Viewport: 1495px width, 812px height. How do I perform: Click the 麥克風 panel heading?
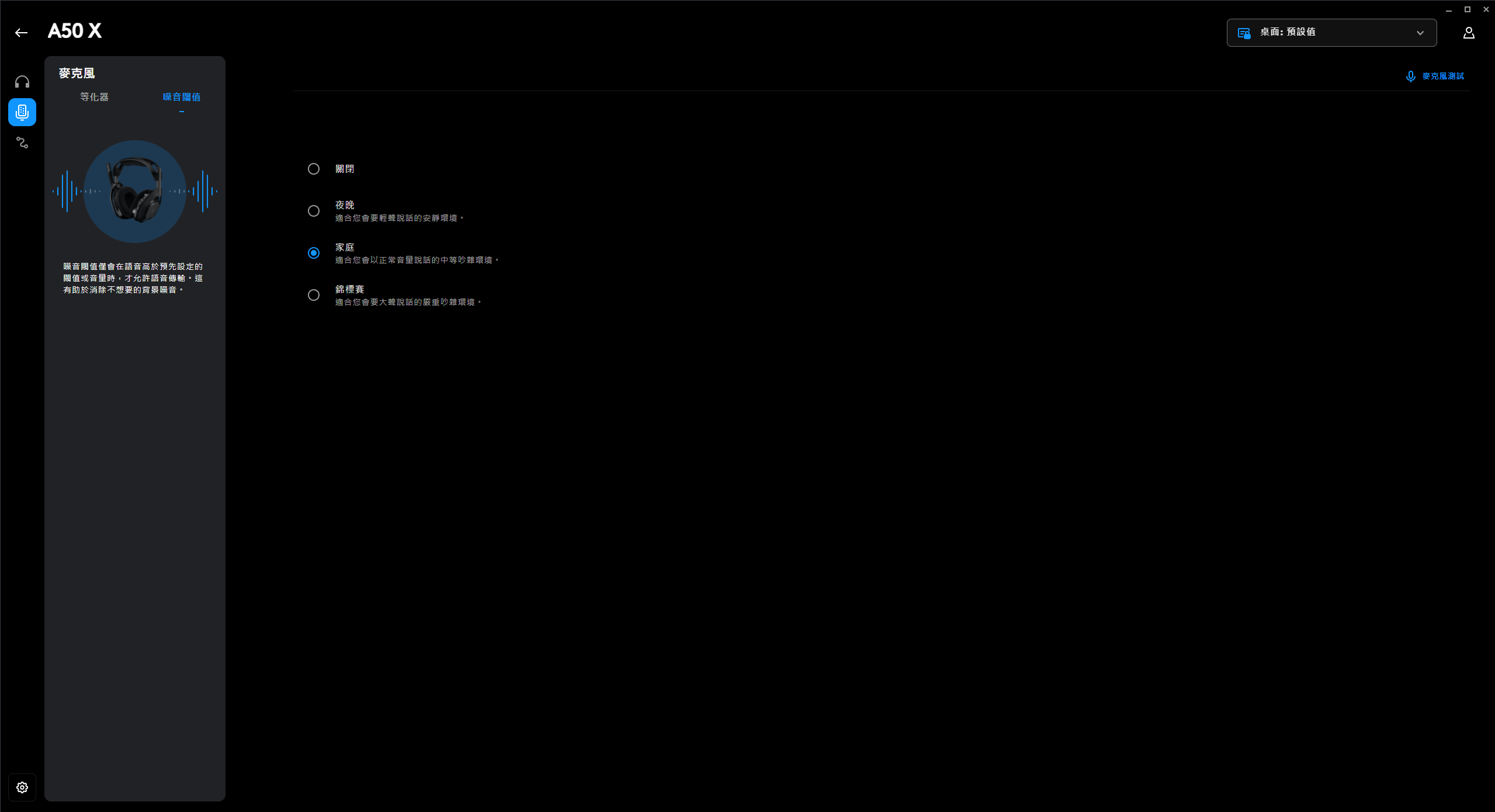(x=77, y=74)
